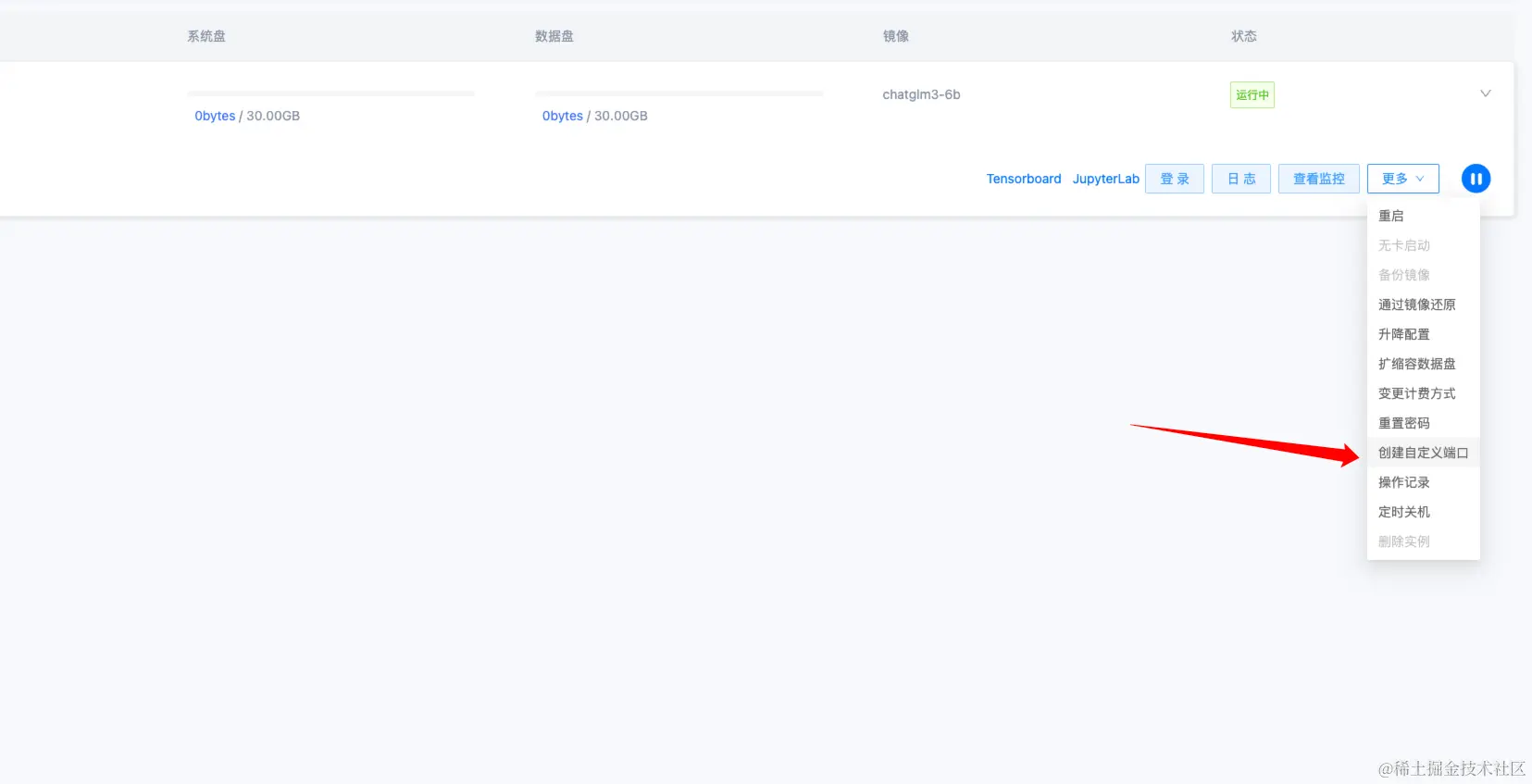1532x784 pixels.
Task: Select 删除实例 menu entry
Action: point(1424,541)
